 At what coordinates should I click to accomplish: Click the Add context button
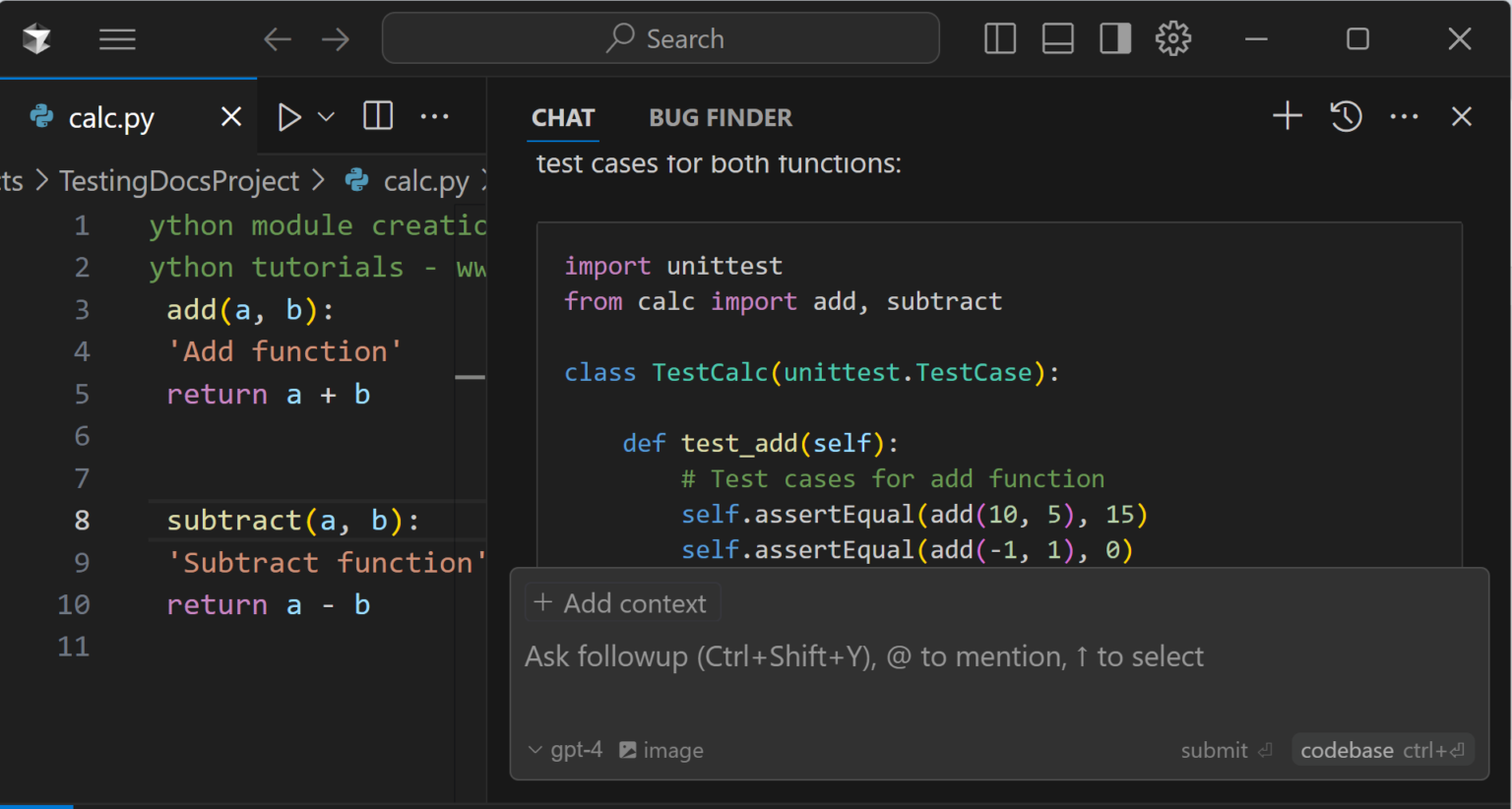coord(622,602)
